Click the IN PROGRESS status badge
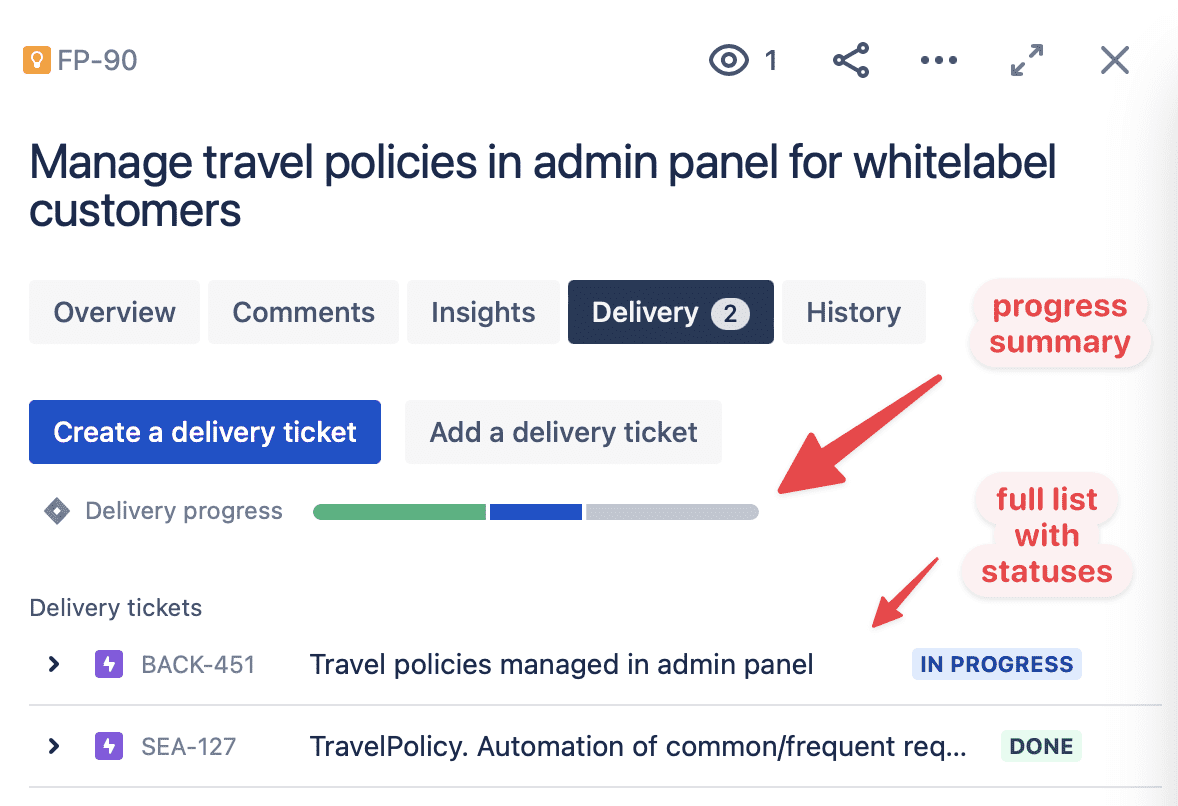This screenshot has height=806, width=1178. point(997,664)
